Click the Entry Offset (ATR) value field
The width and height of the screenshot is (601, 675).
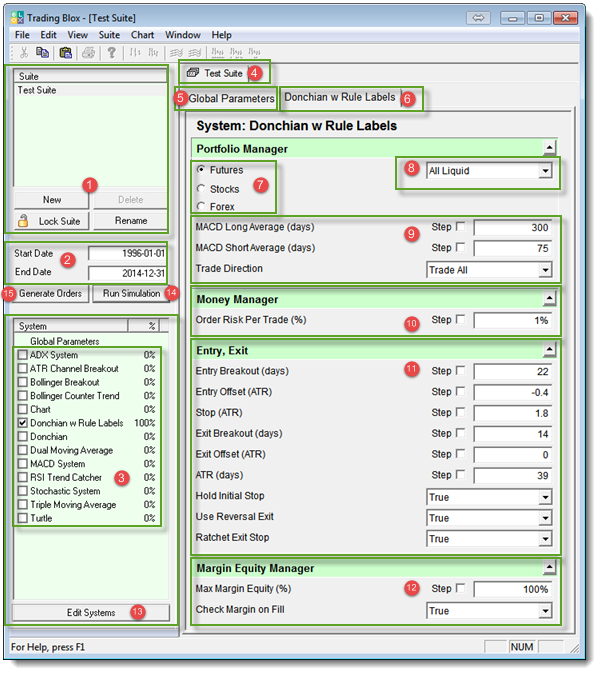pyautogui.click(x=512, y=393)
